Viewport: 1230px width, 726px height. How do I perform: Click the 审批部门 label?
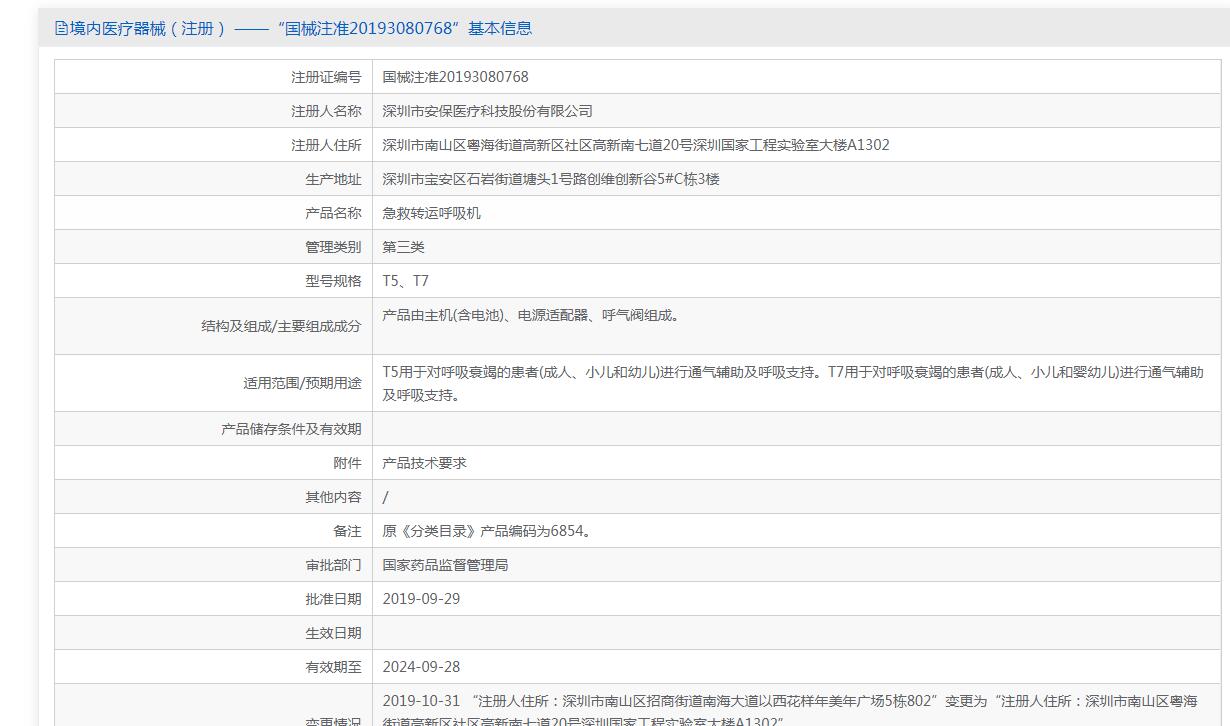pos(333,565)
